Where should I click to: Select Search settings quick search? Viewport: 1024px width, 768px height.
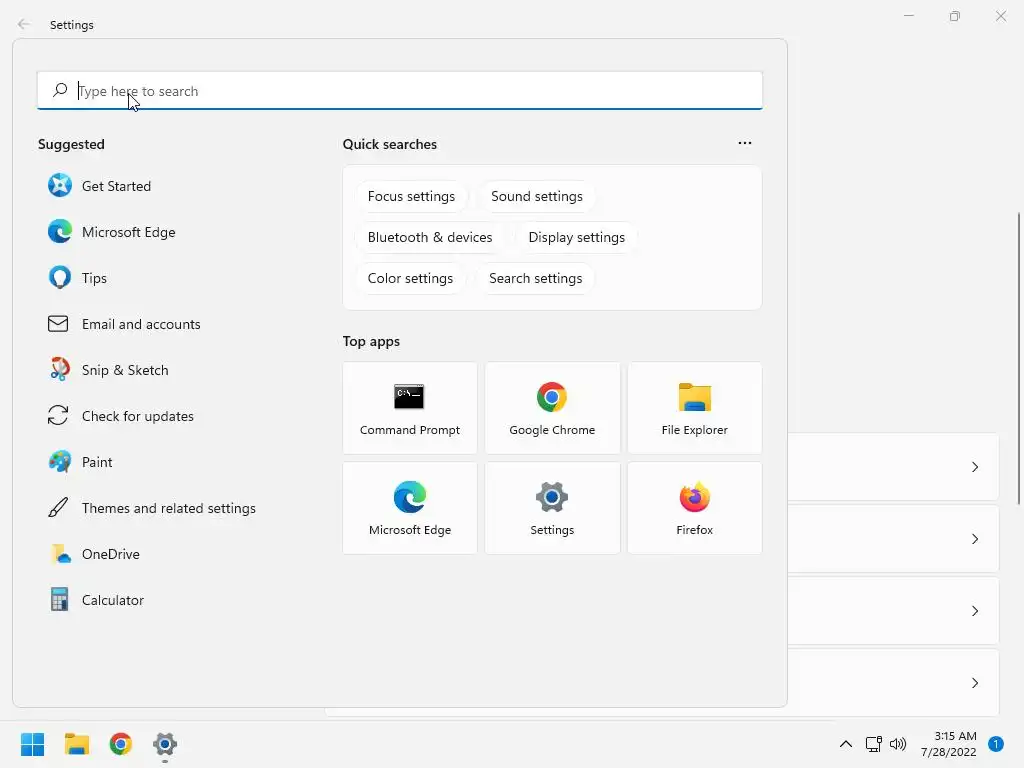tap(536, 278)
